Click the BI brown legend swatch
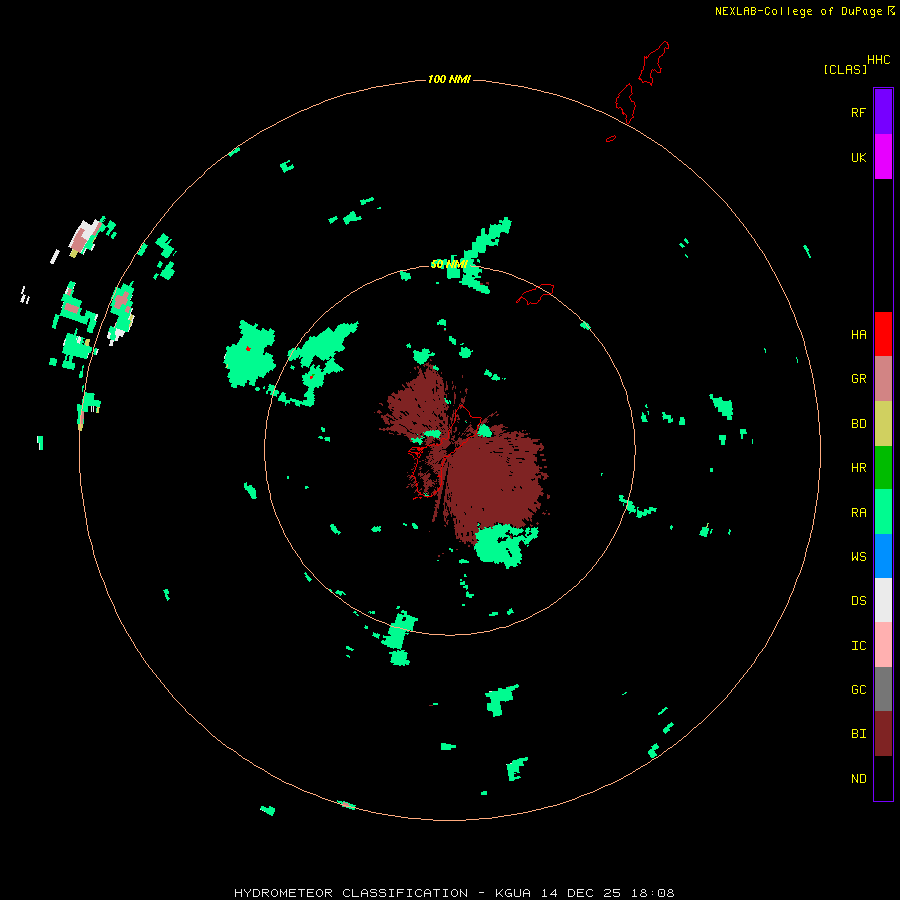The width and height of the screenshot is (900, 900). [883, 734]
